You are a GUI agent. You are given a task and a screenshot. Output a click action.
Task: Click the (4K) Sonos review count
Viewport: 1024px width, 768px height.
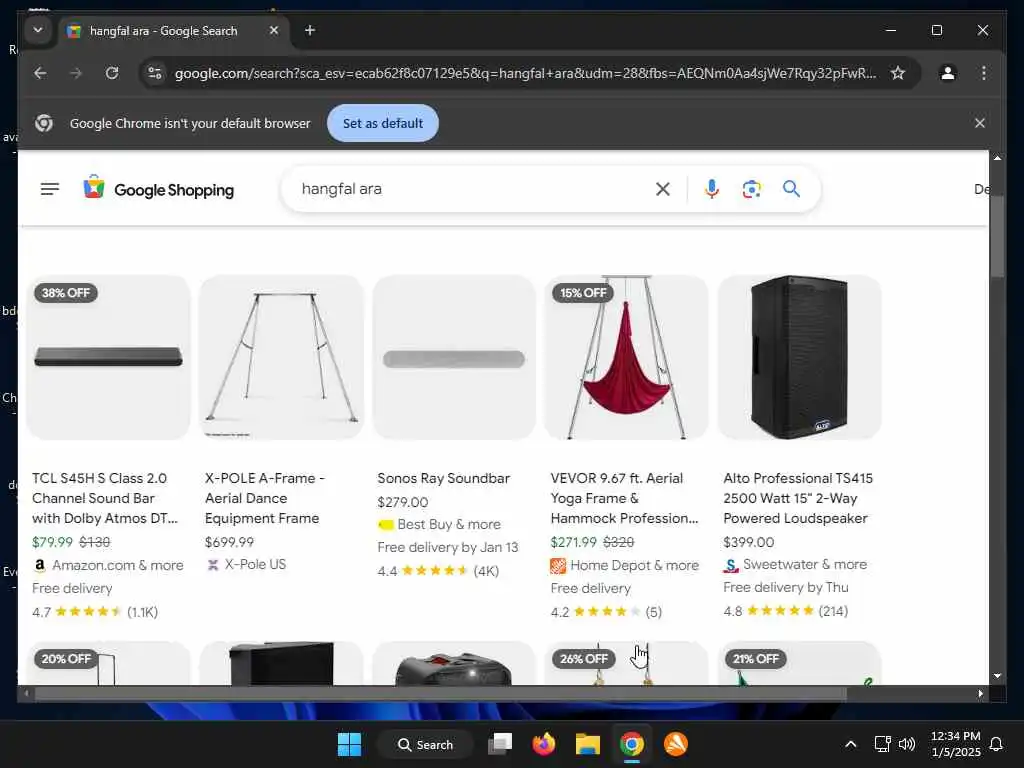486,571
